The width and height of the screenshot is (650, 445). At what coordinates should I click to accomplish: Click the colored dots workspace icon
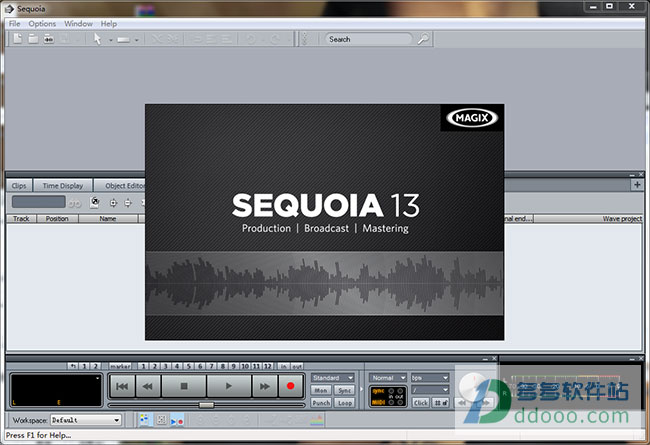[x=144, y=420]
